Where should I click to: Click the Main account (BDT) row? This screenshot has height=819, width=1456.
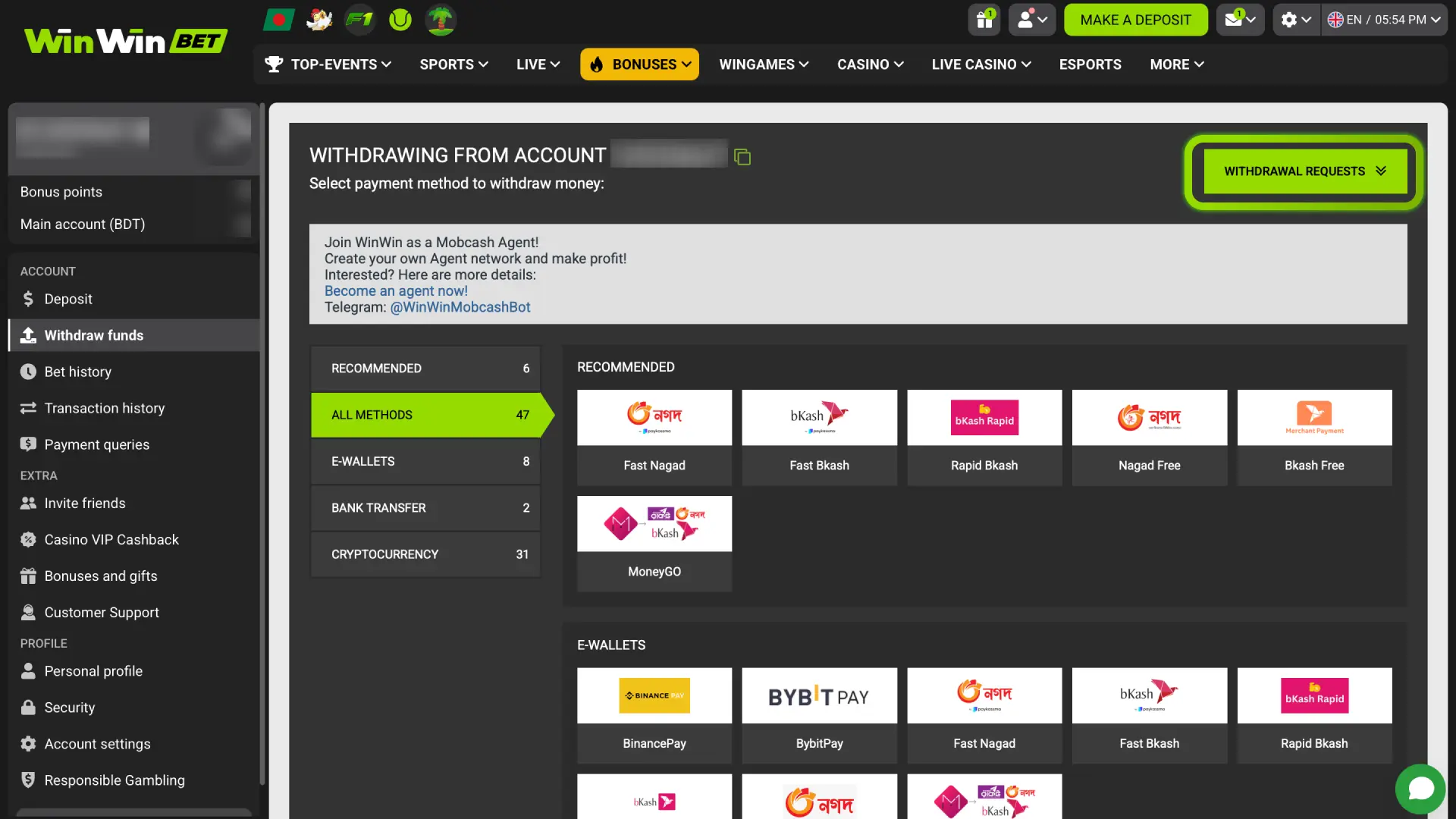pos(133,224)
